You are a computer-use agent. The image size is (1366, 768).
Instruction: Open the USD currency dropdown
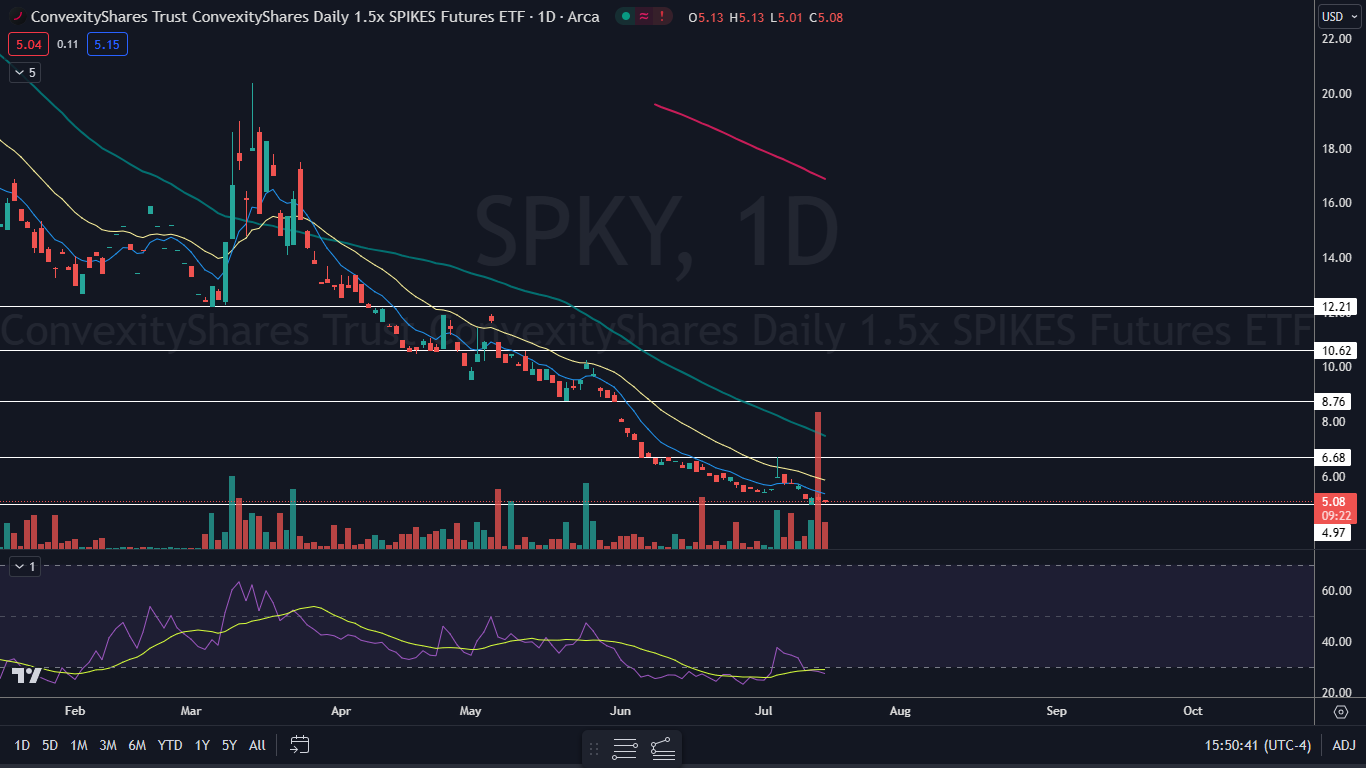pos(1337,16)
